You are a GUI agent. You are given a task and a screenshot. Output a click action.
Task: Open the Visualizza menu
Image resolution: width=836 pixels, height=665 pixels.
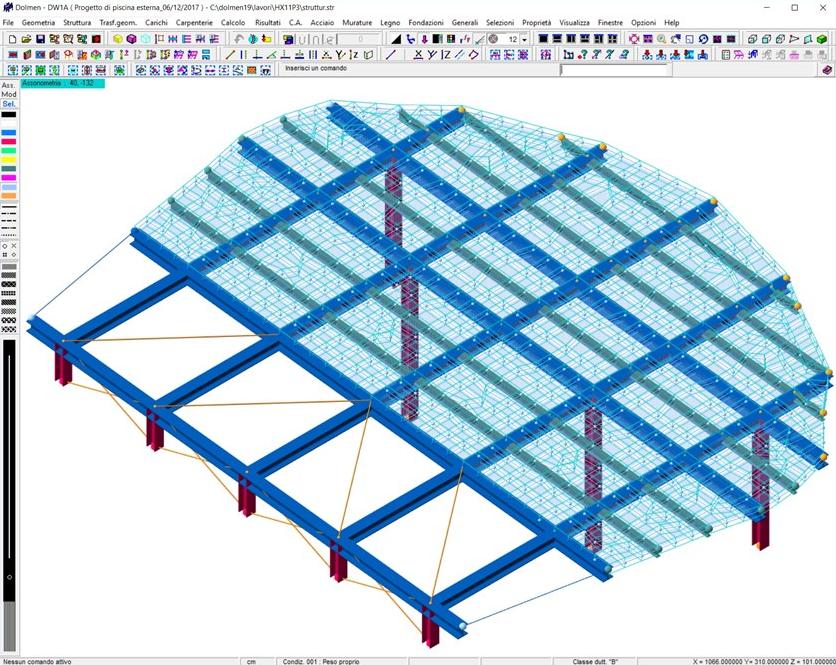point(574,22)
